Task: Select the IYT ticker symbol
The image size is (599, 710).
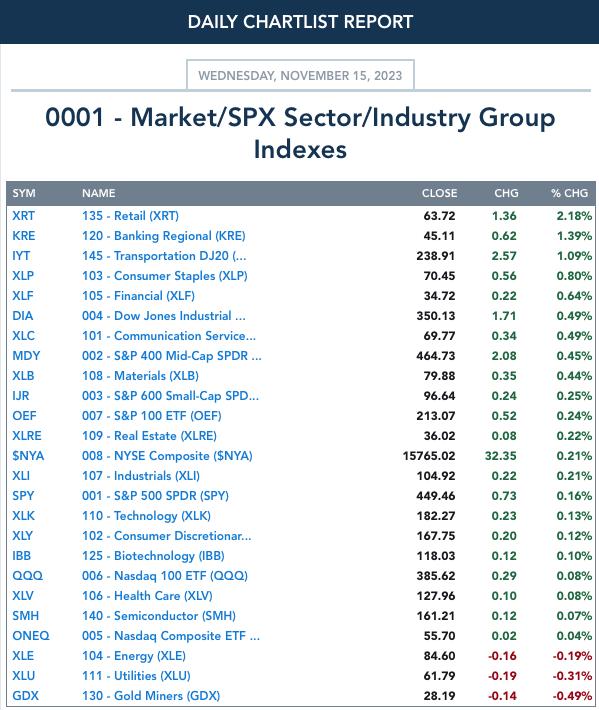Action: tap(21, 255)
